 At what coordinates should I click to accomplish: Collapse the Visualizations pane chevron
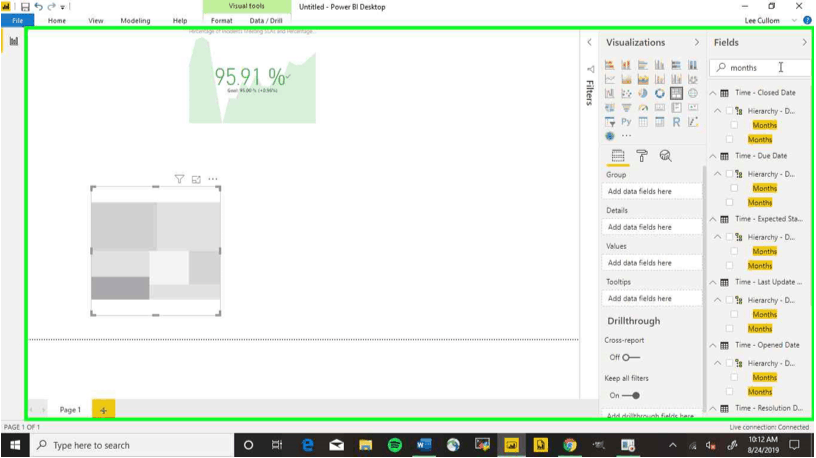click(x=697, y=42)
